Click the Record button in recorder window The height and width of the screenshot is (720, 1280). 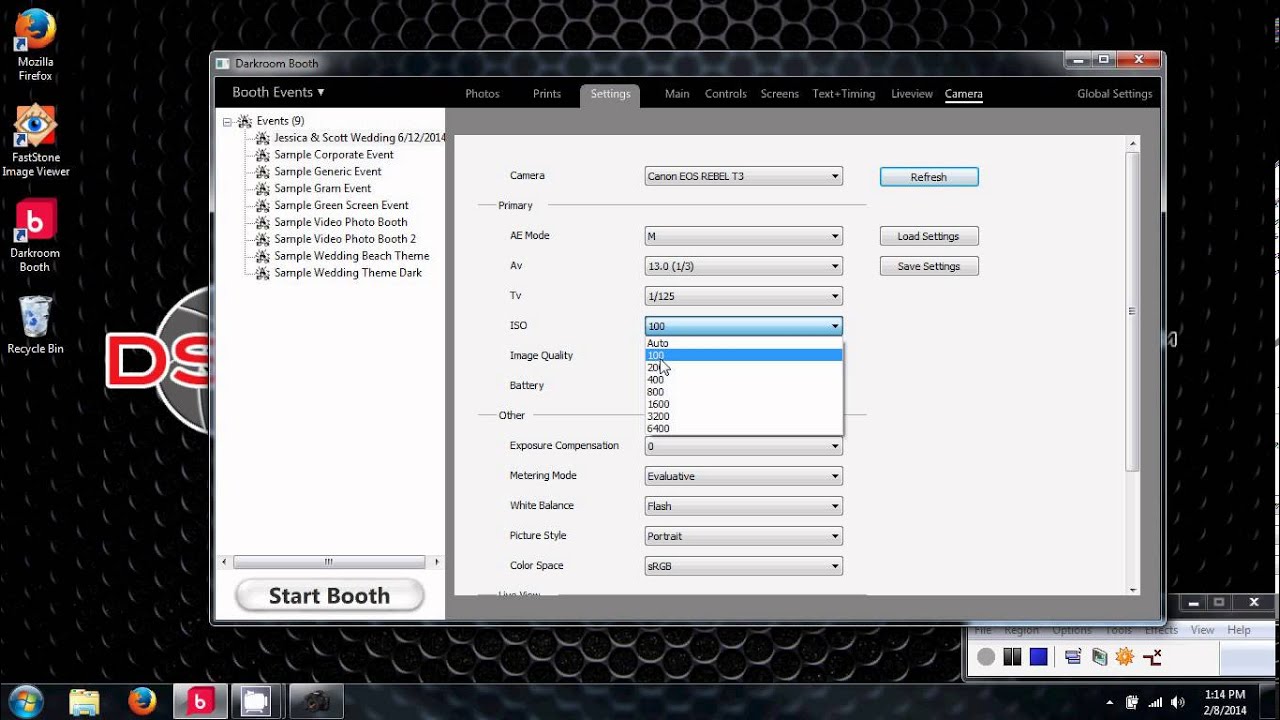[986, 657]
